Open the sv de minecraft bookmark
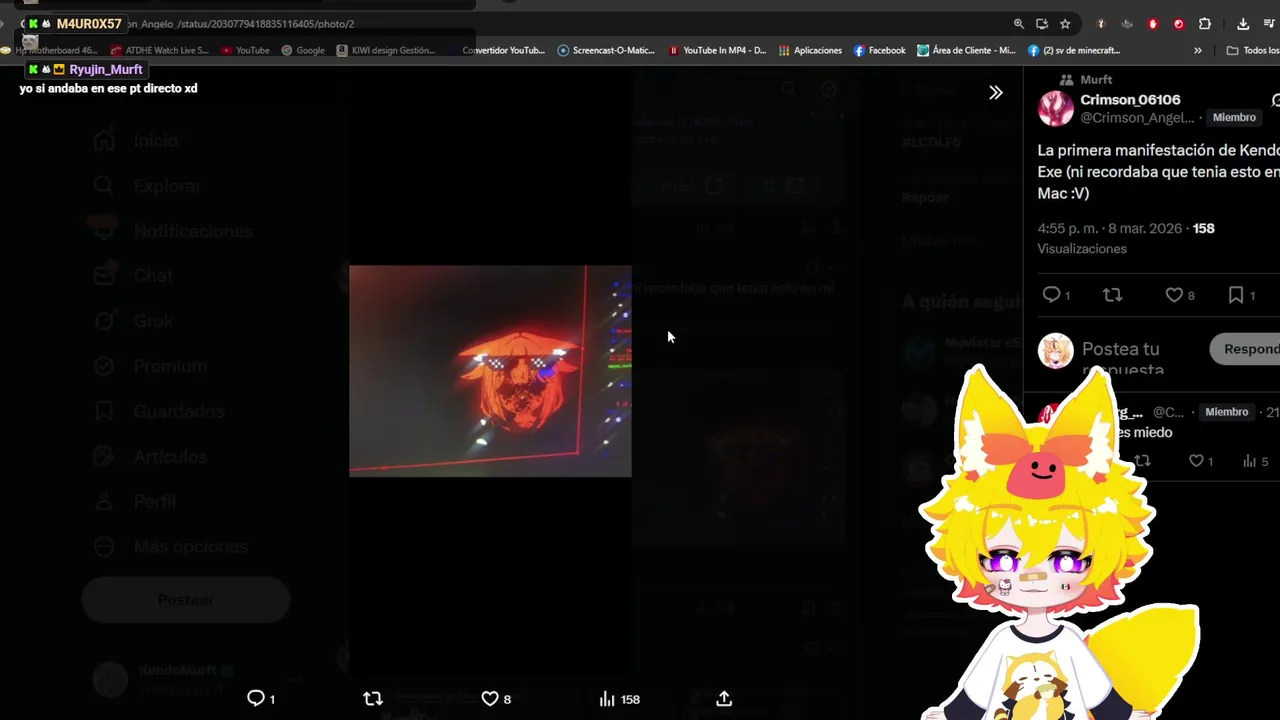This screenshot has width=1280, height=720. 1074,50
